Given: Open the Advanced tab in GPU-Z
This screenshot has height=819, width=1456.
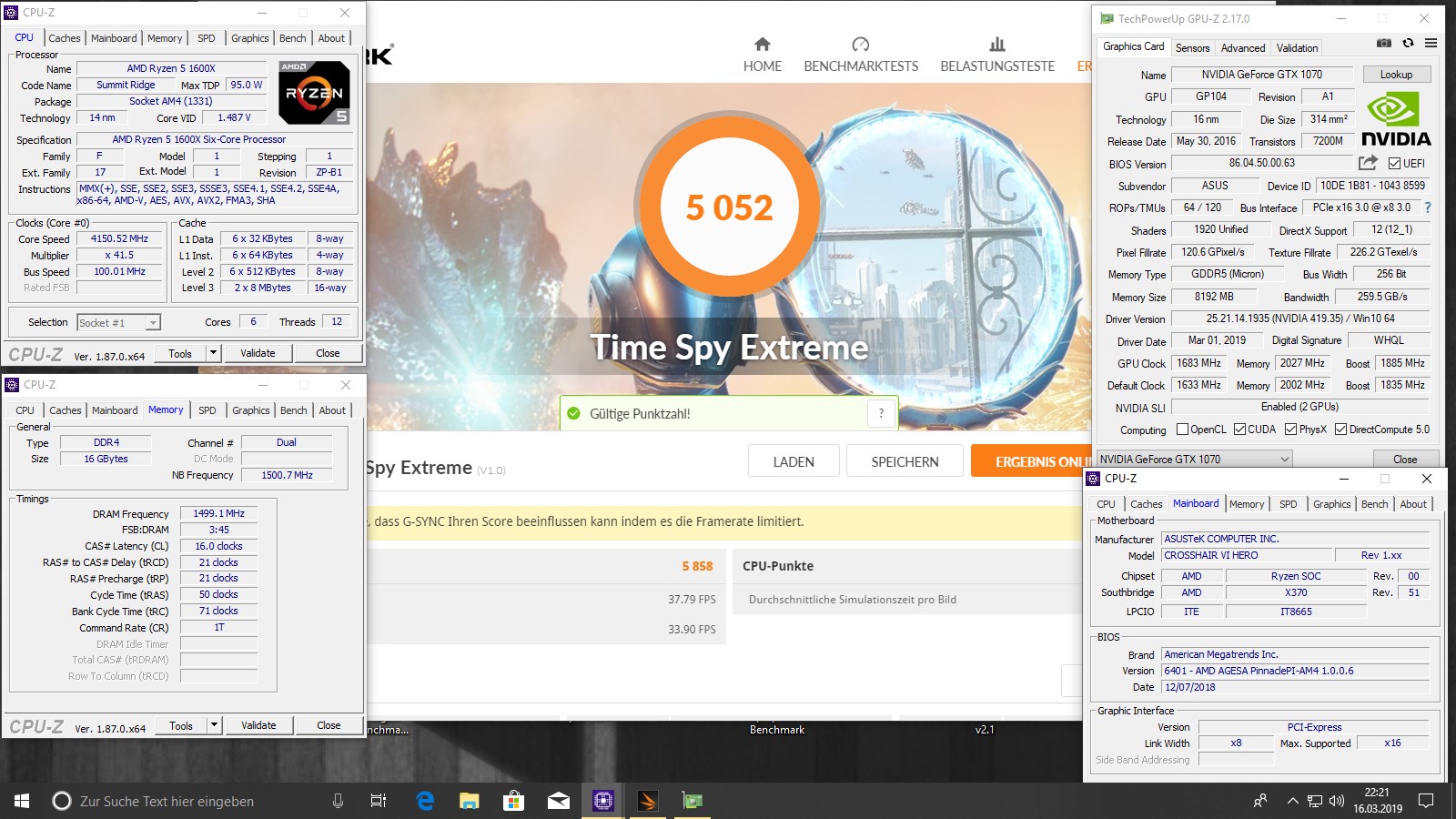Looking at the screenshot, I should tap(1243, 48).
